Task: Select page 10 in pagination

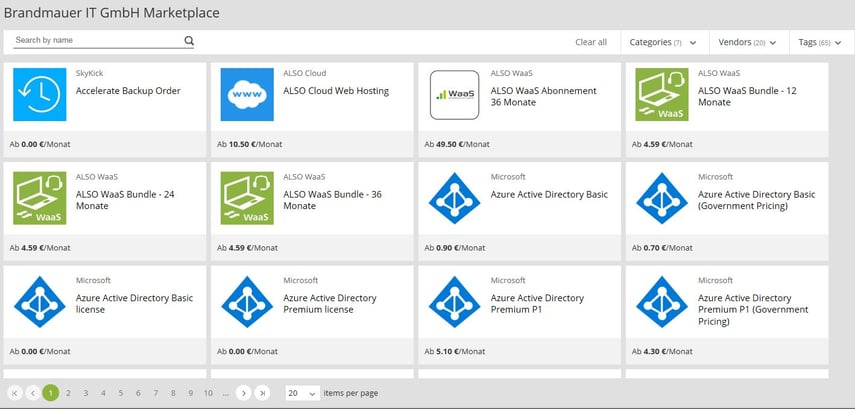Action: tap(208, 393)
